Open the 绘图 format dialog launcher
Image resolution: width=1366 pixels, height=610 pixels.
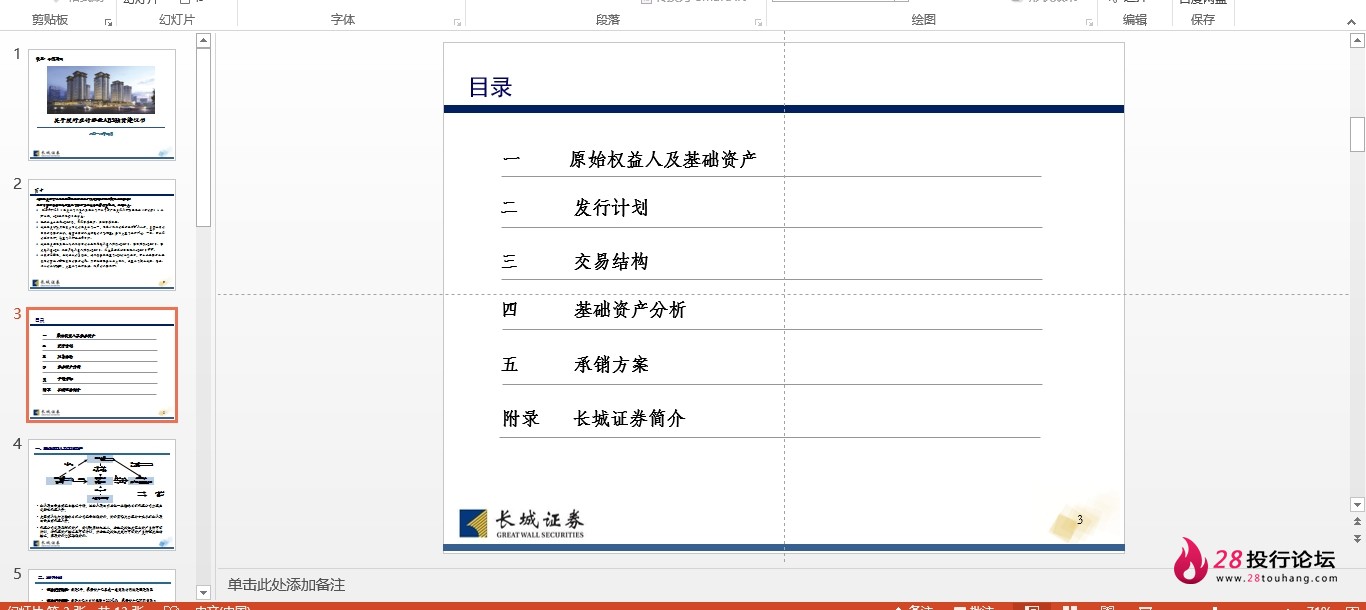click(1089, 22)
